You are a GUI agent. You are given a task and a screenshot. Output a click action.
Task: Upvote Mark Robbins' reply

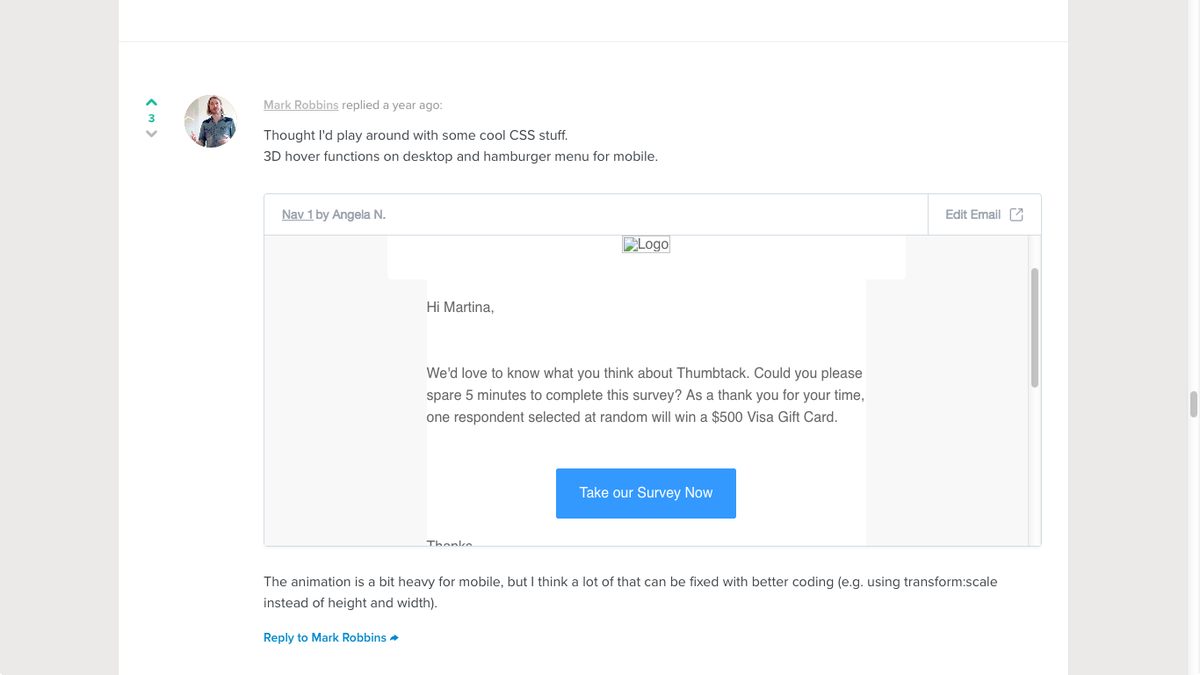pos(151,102)
